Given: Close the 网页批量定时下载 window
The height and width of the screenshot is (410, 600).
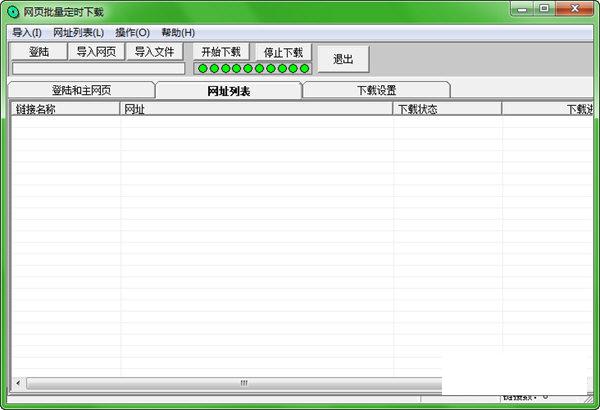Looking at the screenshot, I should point(574,9).
